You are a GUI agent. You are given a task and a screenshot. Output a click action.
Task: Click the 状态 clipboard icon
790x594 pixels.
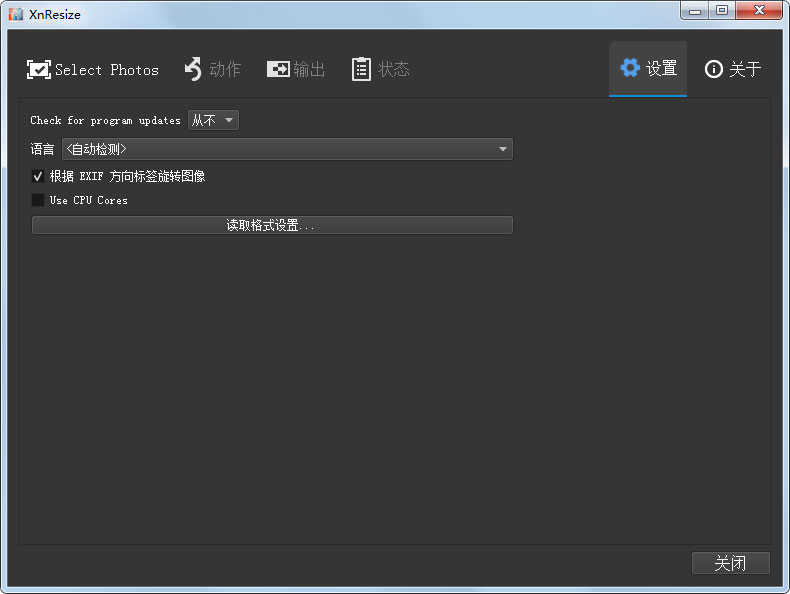click(361, 69)
